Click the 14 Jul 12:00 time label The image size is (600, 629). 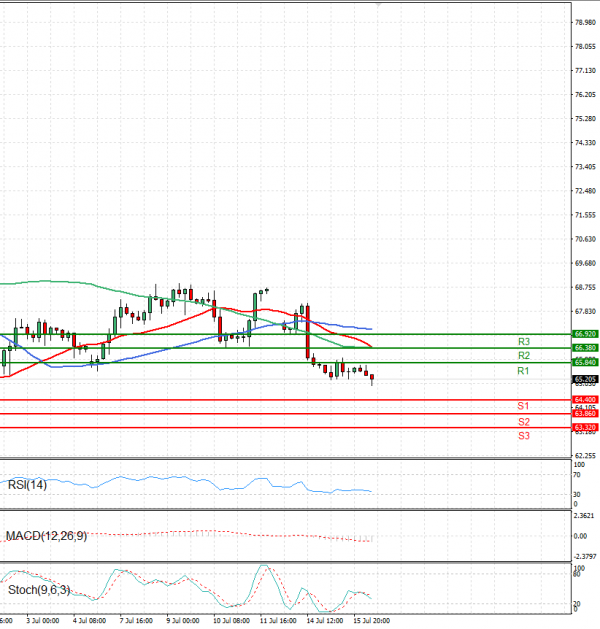[x=324, y=621]
